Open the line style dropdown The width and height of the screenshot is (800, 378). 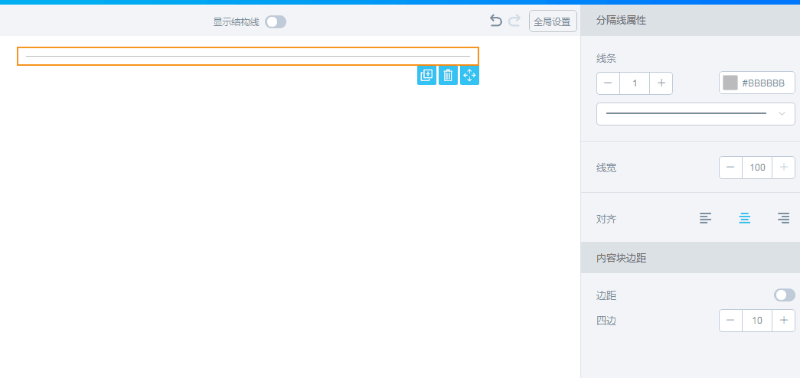pyautogui.click(x=695, y=114)
